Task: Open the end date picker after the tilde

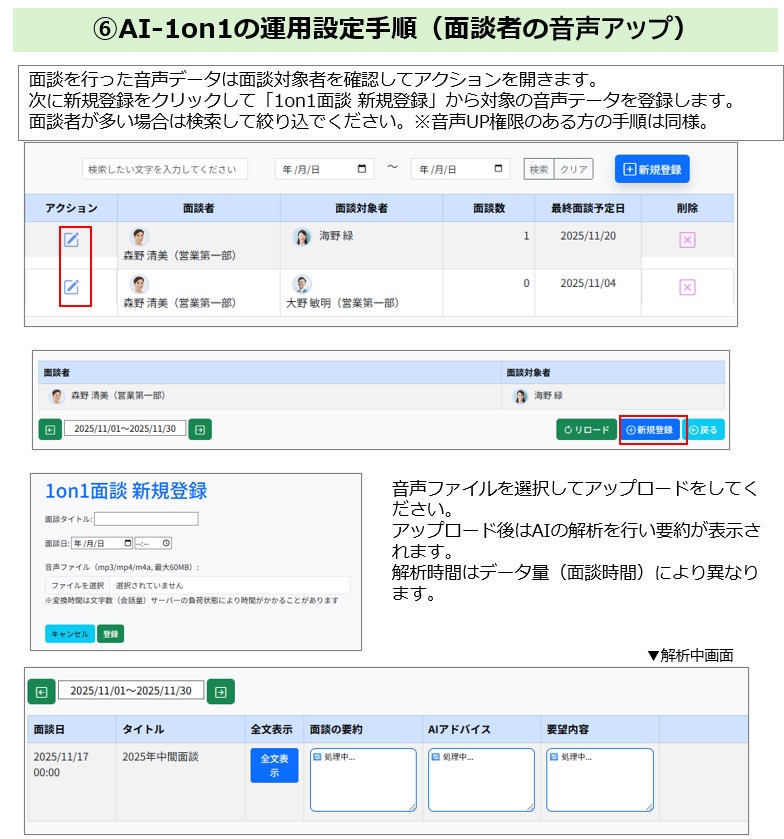Action: click(x=500, y=170)
